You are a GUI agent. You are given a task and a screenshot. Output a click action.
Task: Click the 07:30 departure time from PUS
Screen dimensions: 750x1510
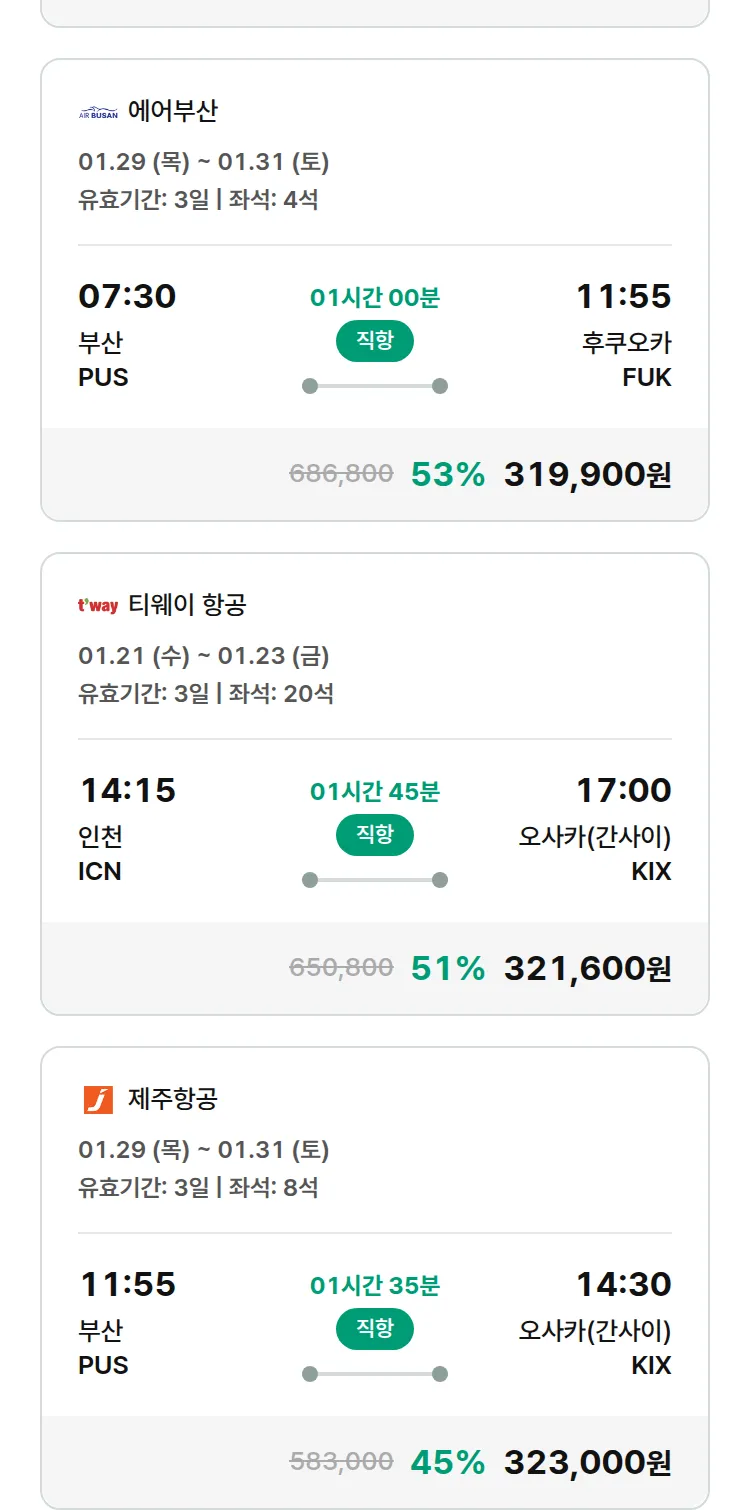[127, 297]
